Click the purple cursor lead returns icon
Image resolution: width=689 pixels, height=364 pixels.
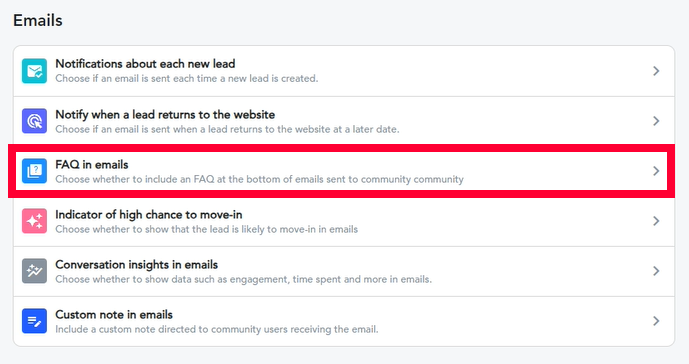click(x=34, y=121)
